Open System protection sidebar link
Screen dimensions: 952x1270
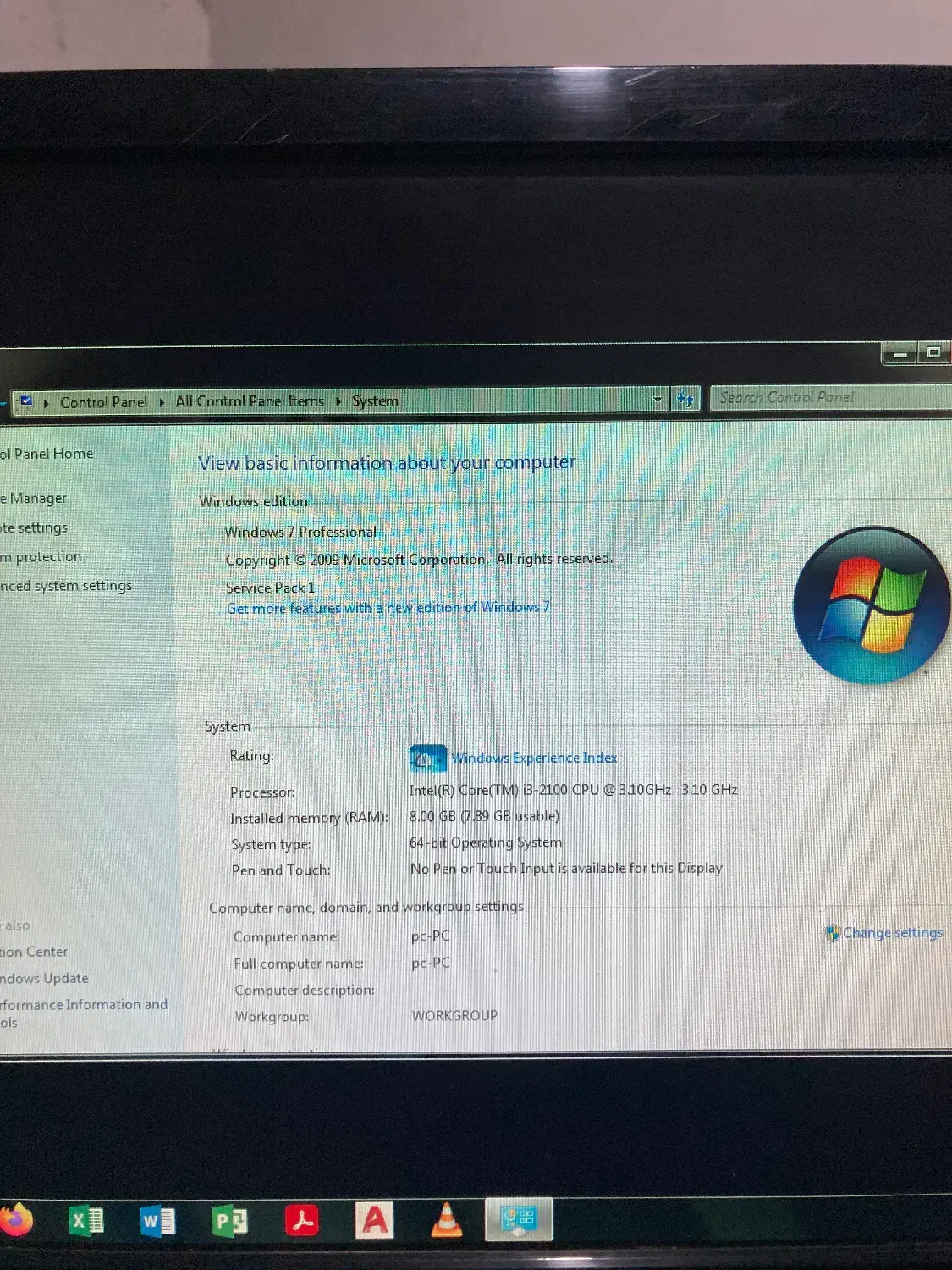[41, 556]
